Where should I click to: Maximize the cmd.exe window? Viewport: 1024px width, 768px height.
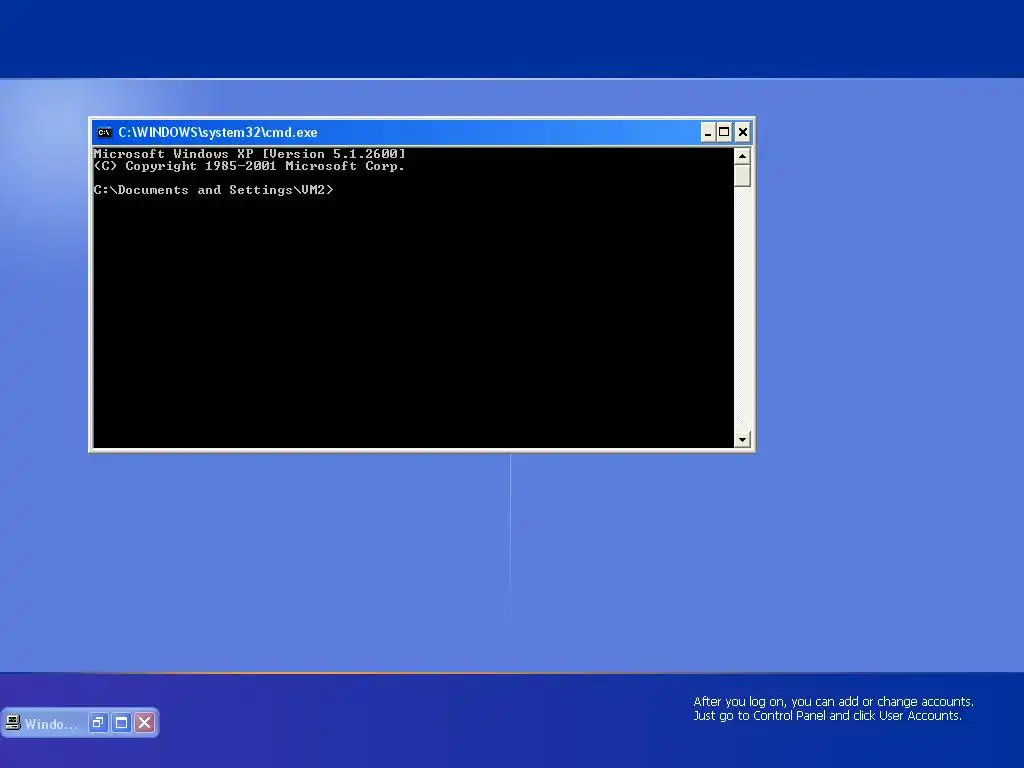pos(724,133)
